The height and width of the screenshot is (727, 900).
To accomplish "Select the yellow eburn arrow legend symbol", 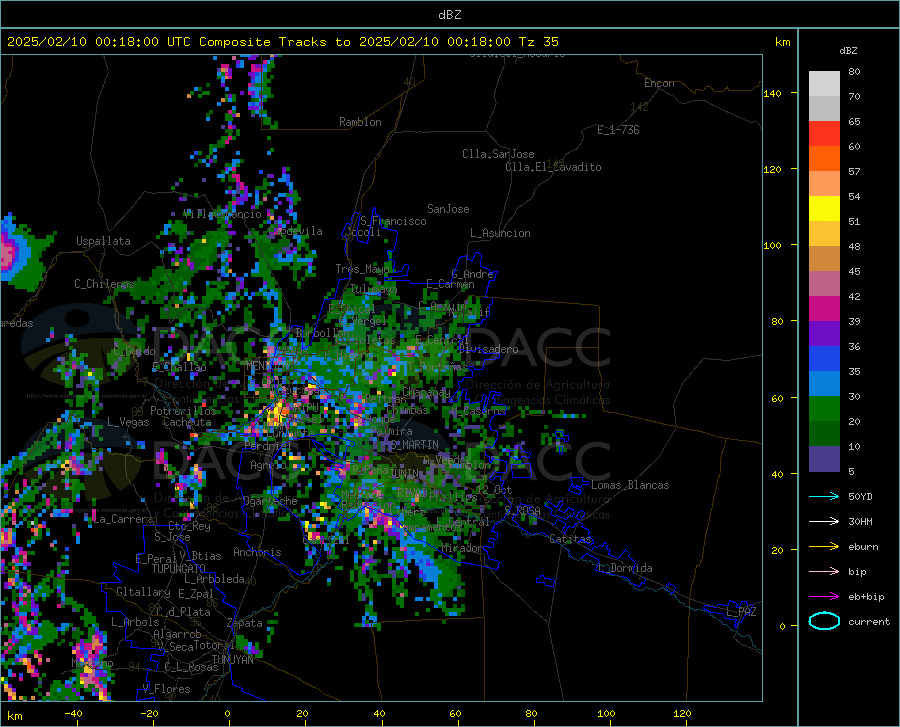I will pos(824,546).
